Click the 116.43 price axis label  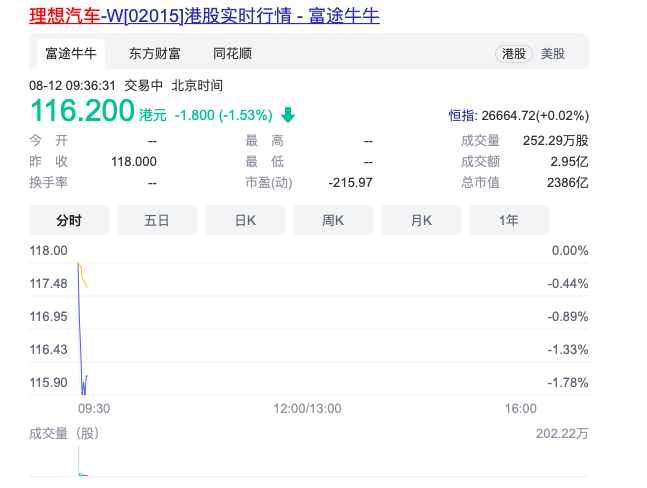coord(48,349)
